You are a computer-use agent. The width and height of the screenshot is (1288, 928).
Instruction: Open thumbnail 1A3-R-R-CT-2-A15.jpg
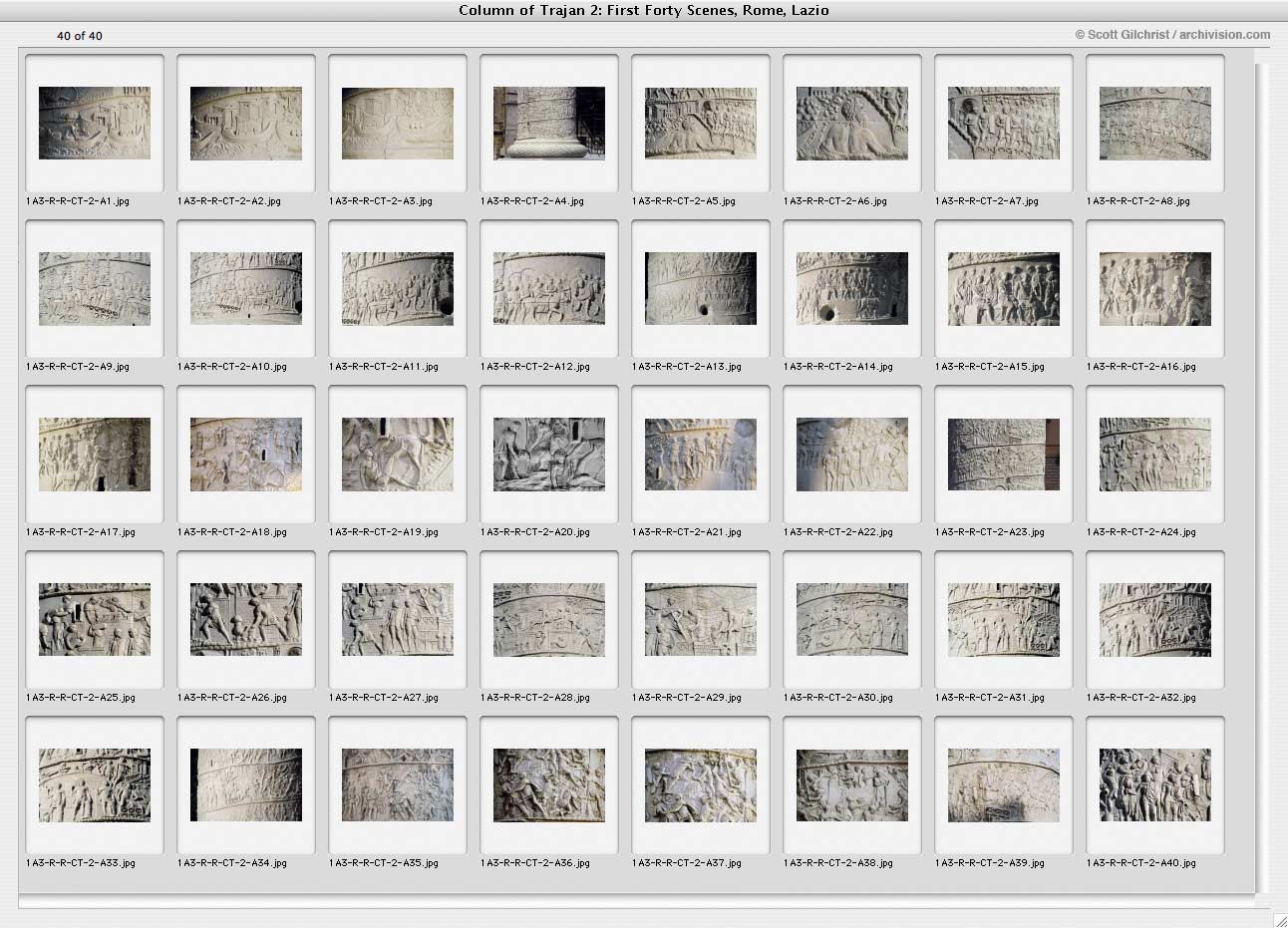[x=1004, y=288]
